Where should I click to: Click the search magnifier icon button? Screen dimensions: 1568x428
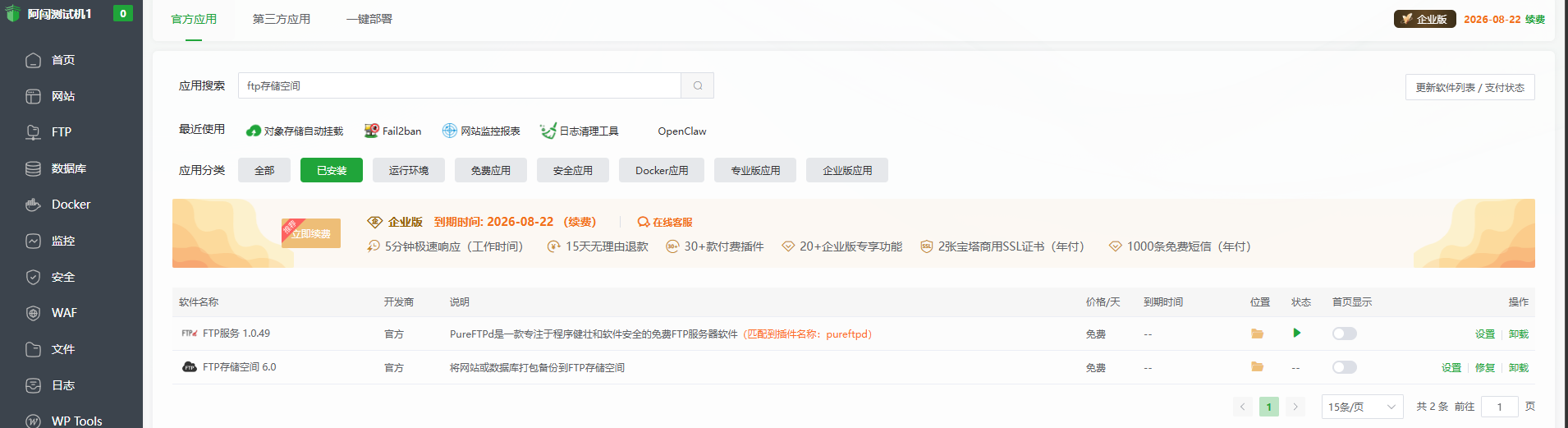(x=697, y=85)
